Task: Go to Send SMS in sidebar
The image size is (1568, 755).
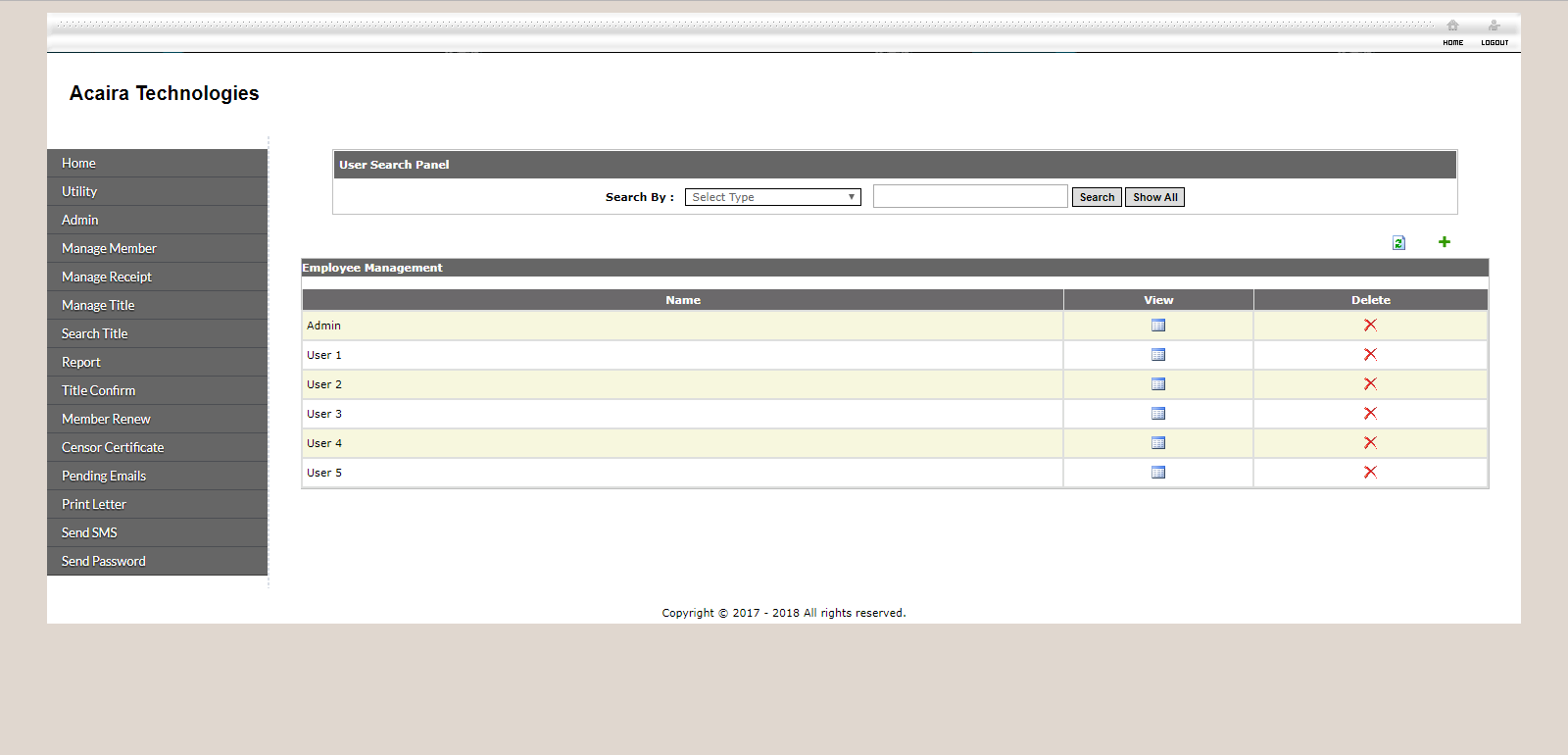Action: pos(89,533)
